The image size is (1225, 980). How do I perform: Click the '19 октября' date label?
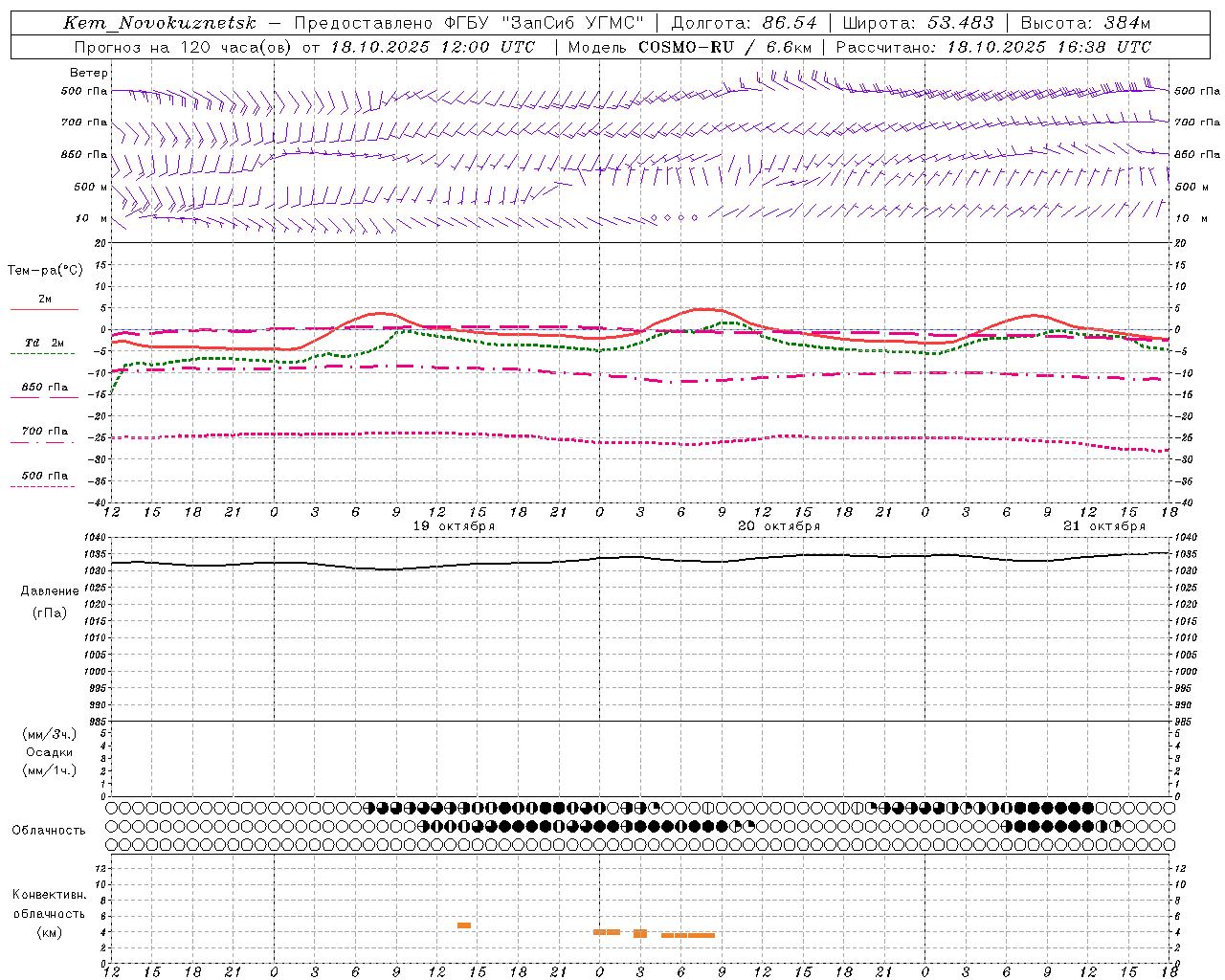(x=454, y=526)
